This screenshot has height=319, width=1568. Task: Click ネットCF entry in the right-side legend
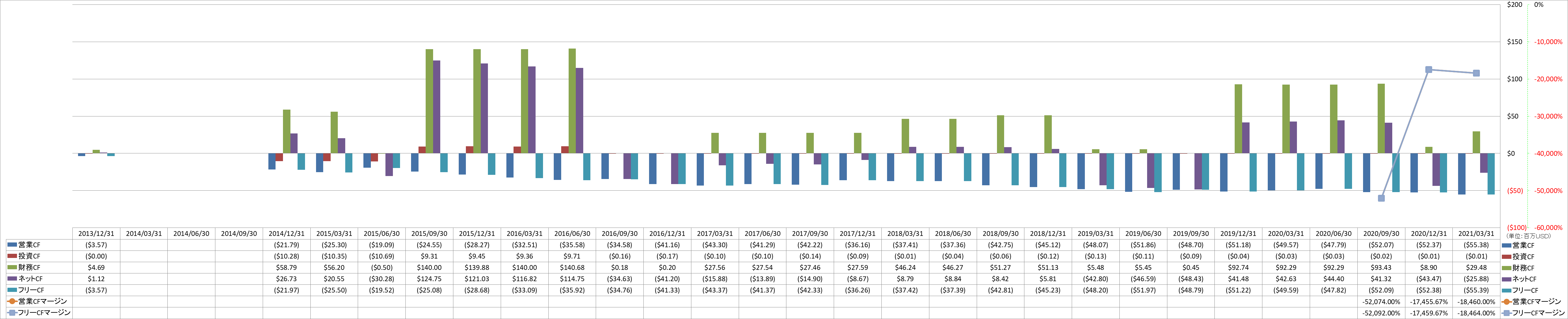pos(1519,279)
